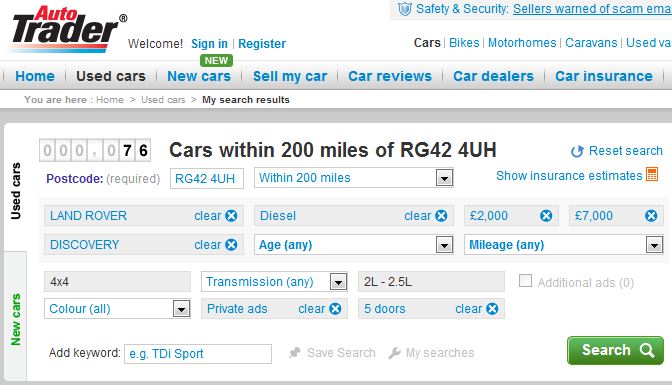Image resolution: width=672 pixels, height=385 pixels.
Task: Open the Transmission (any) dropdown
Action: click(274, 282)
